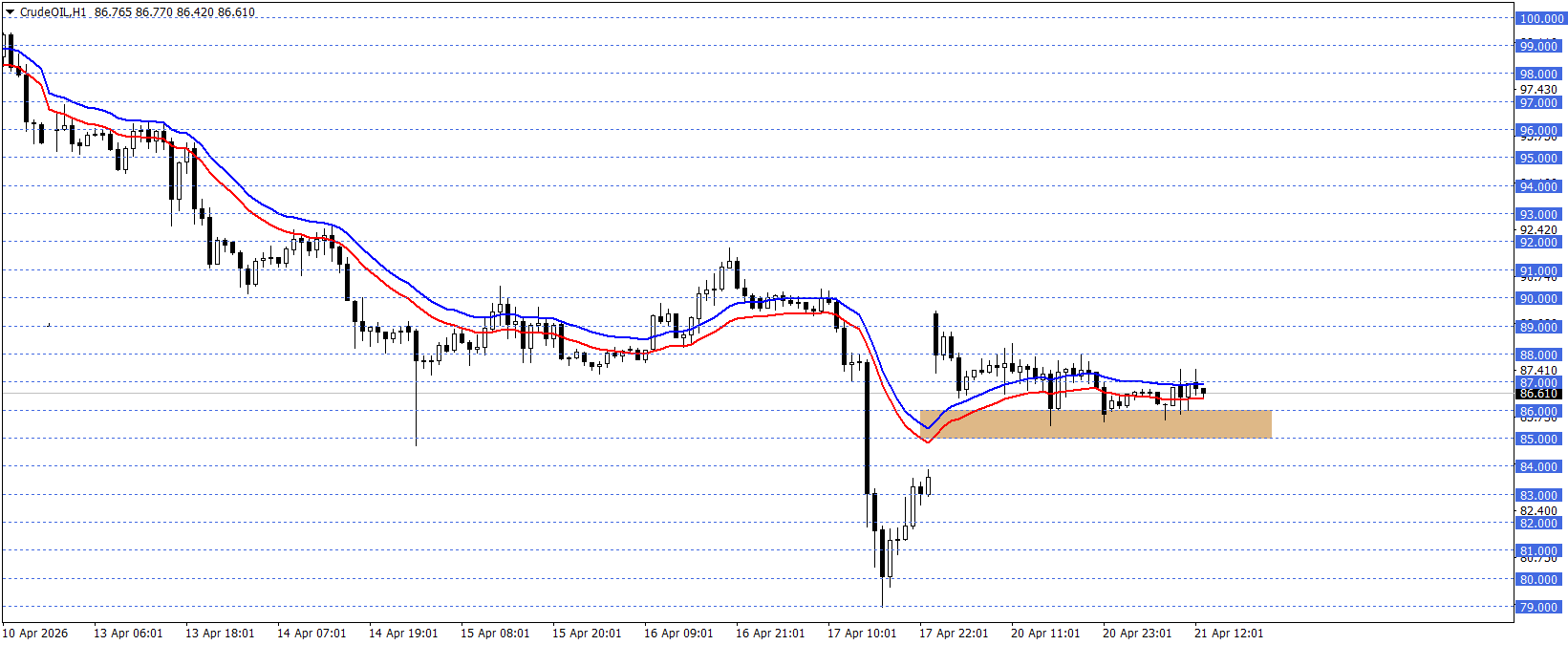This screenshot has width=1568, height=645.
Task: Click the 79.000 price axis label
Action: coord(1538,607)
